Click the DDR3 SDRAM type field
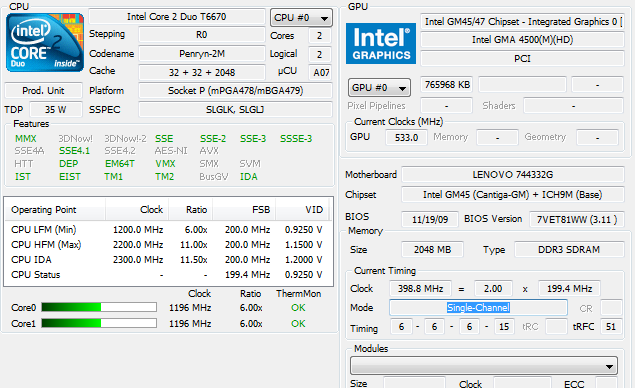The height and width of the screenshot is (388, 635). pos(569,249)
